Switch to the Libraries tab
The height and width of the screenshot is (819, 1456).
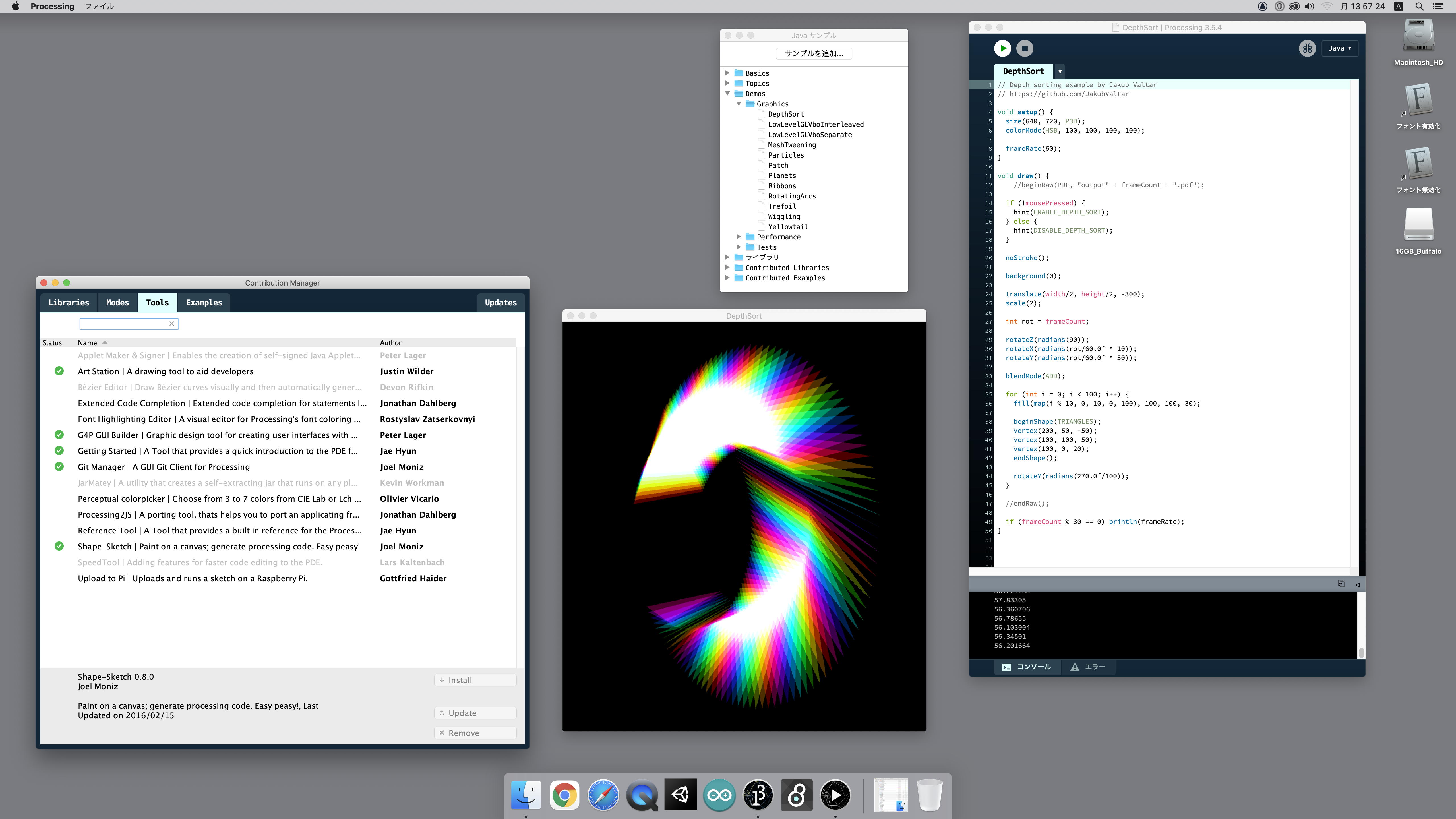(x=68, y=303)
